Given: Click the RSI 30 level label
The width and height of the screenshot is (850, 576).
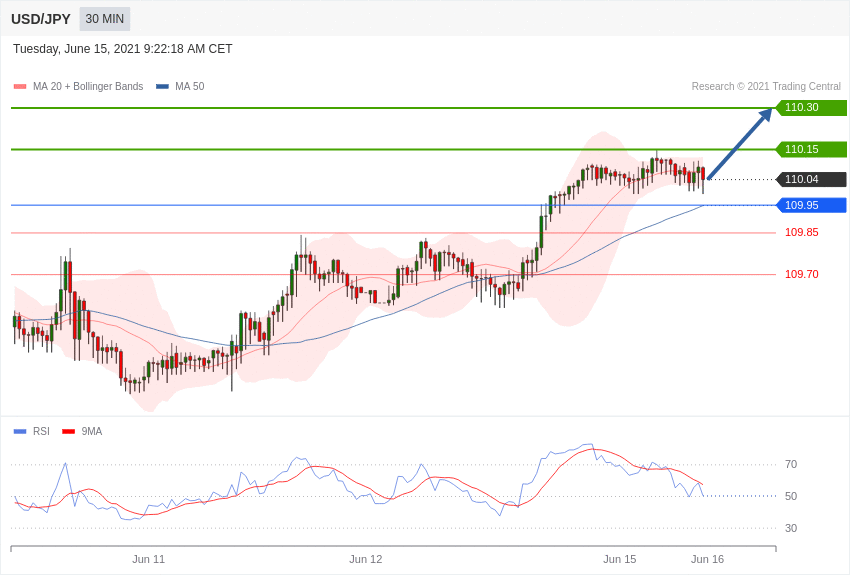Looking at the screenshot, I should point(791,528).
